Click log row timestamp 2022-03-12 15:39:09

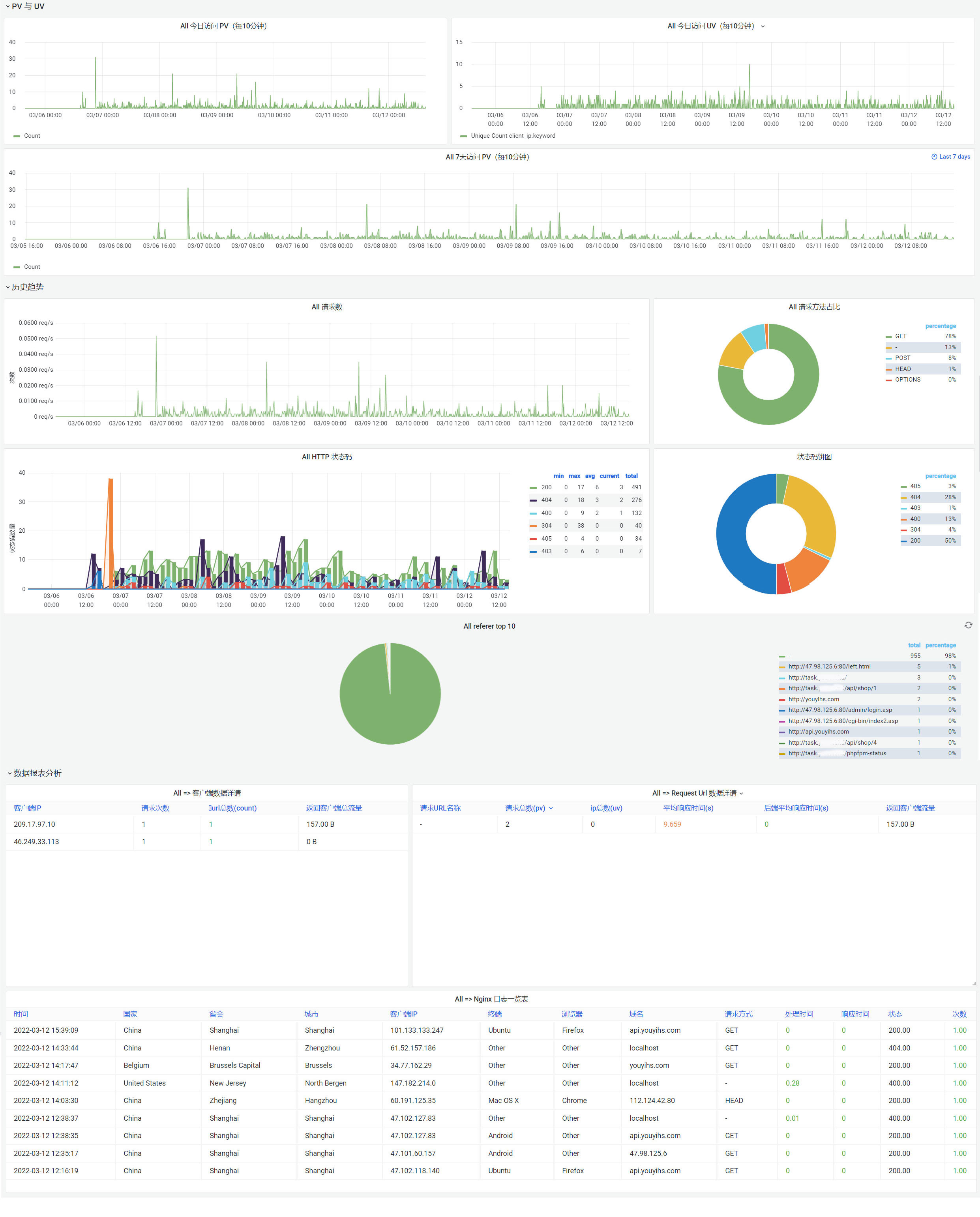46,1030
